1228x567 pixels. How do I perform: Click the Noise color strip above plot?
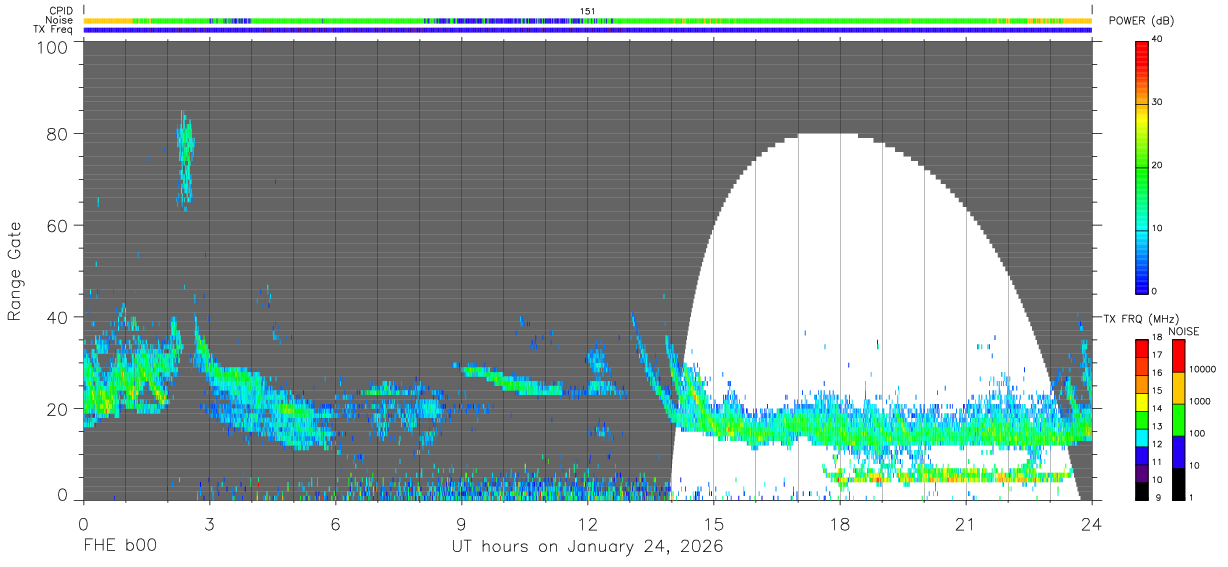tap(587, 20)
